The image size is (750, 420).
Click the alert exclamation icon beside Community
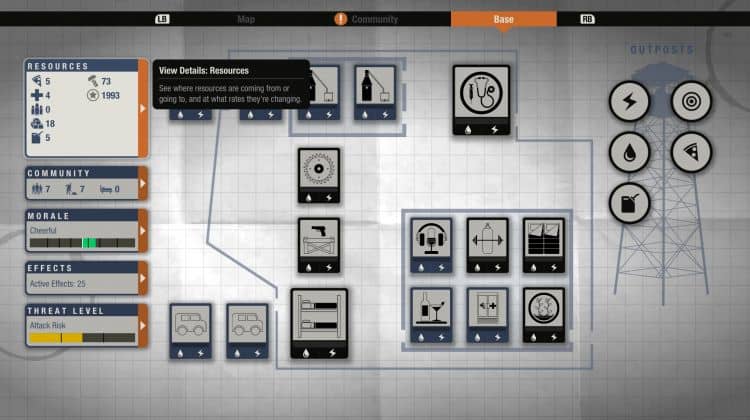point(340,19)
